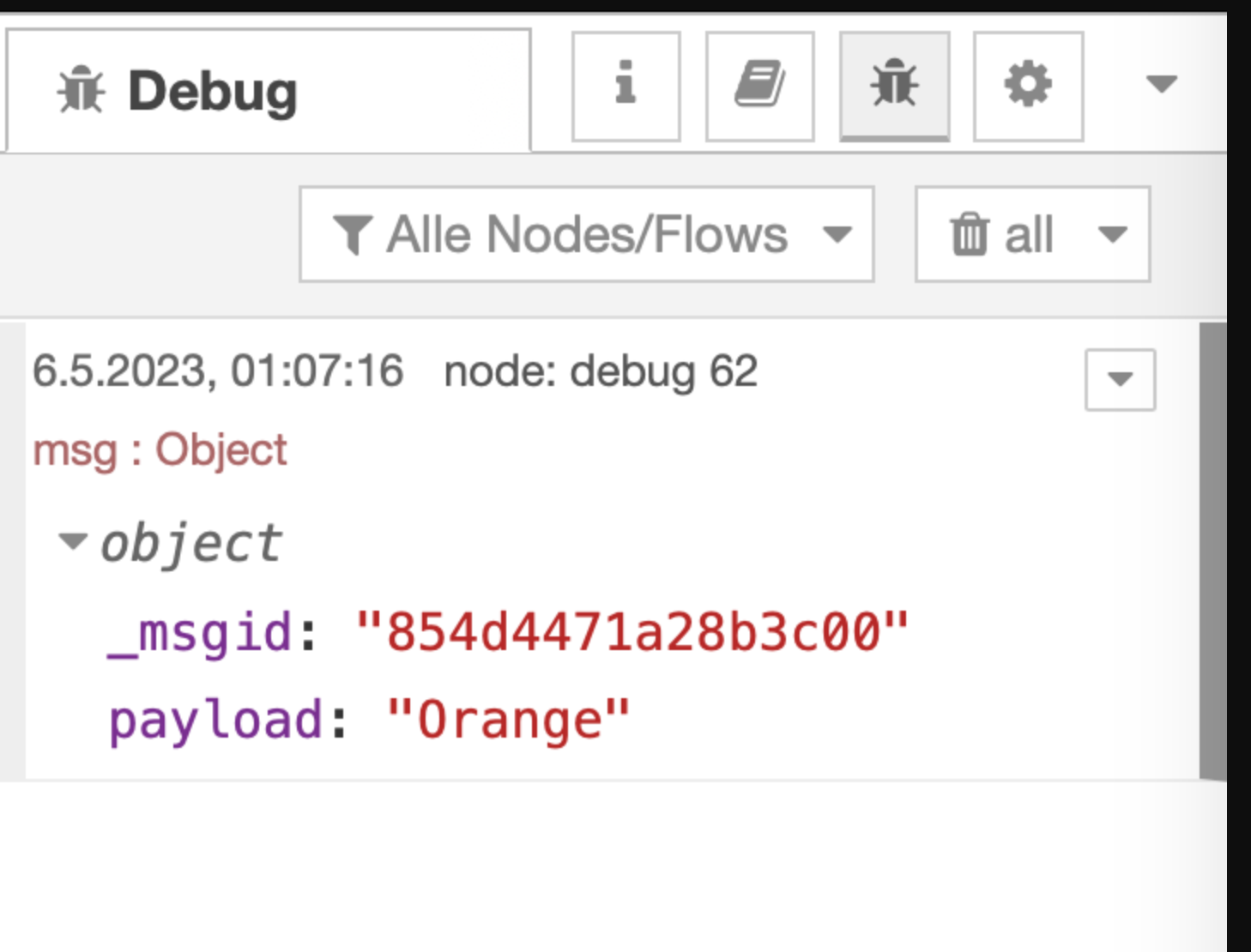Click the bug icon beside Debug title
The image size is (1251, 952).
point(82,90)
